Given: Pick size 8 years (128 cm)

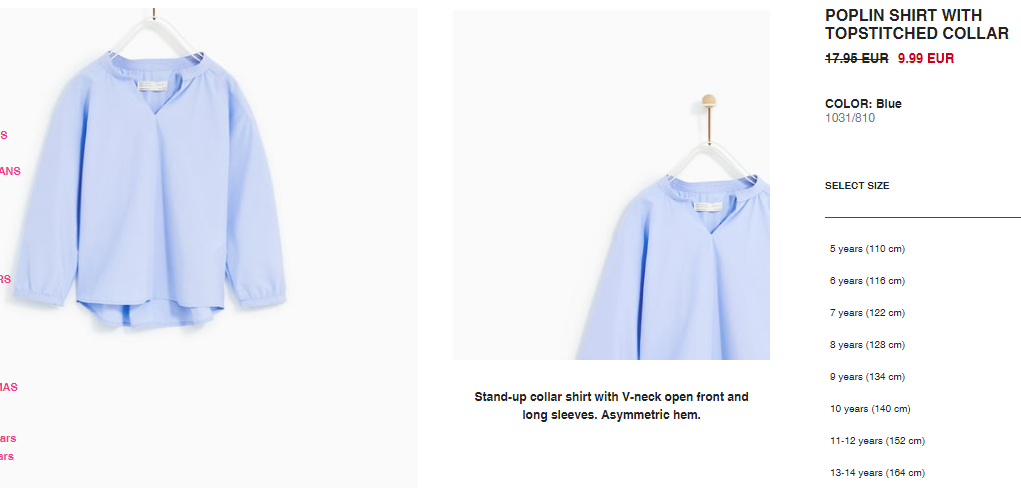Looking at the screenshot, I should pyautogui.click(x=867, y=345).
